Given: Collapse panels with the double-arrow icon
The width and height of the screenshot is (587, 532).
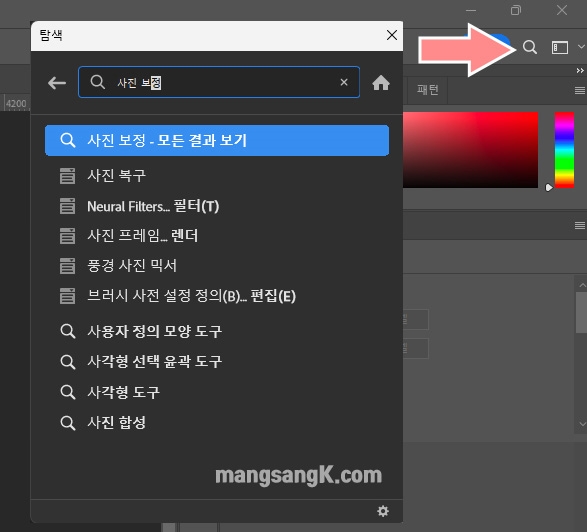Looking at the screenshot, I should (580, 70).
